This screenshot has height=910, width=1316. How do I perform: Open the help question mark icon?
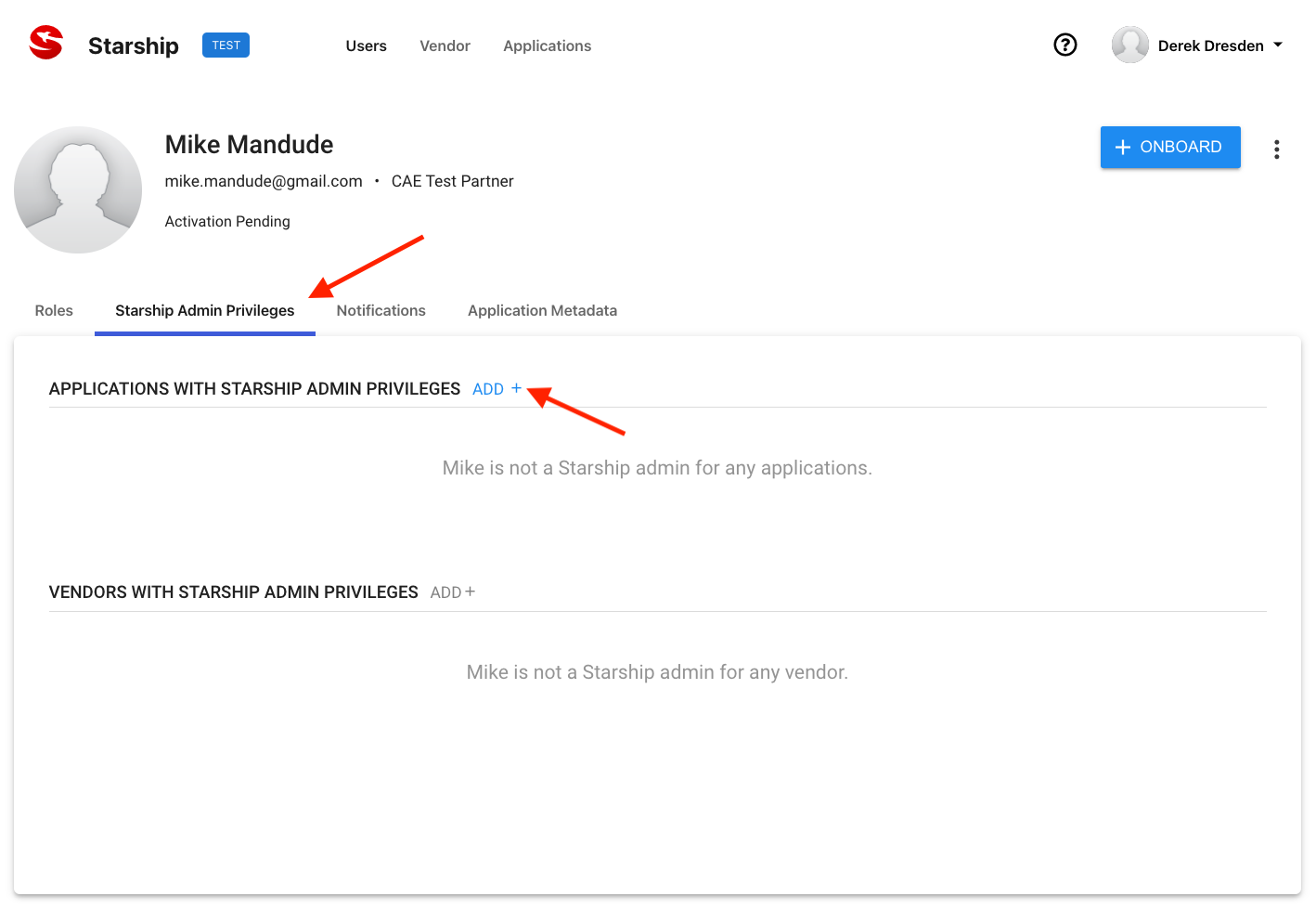point(1064,45)
